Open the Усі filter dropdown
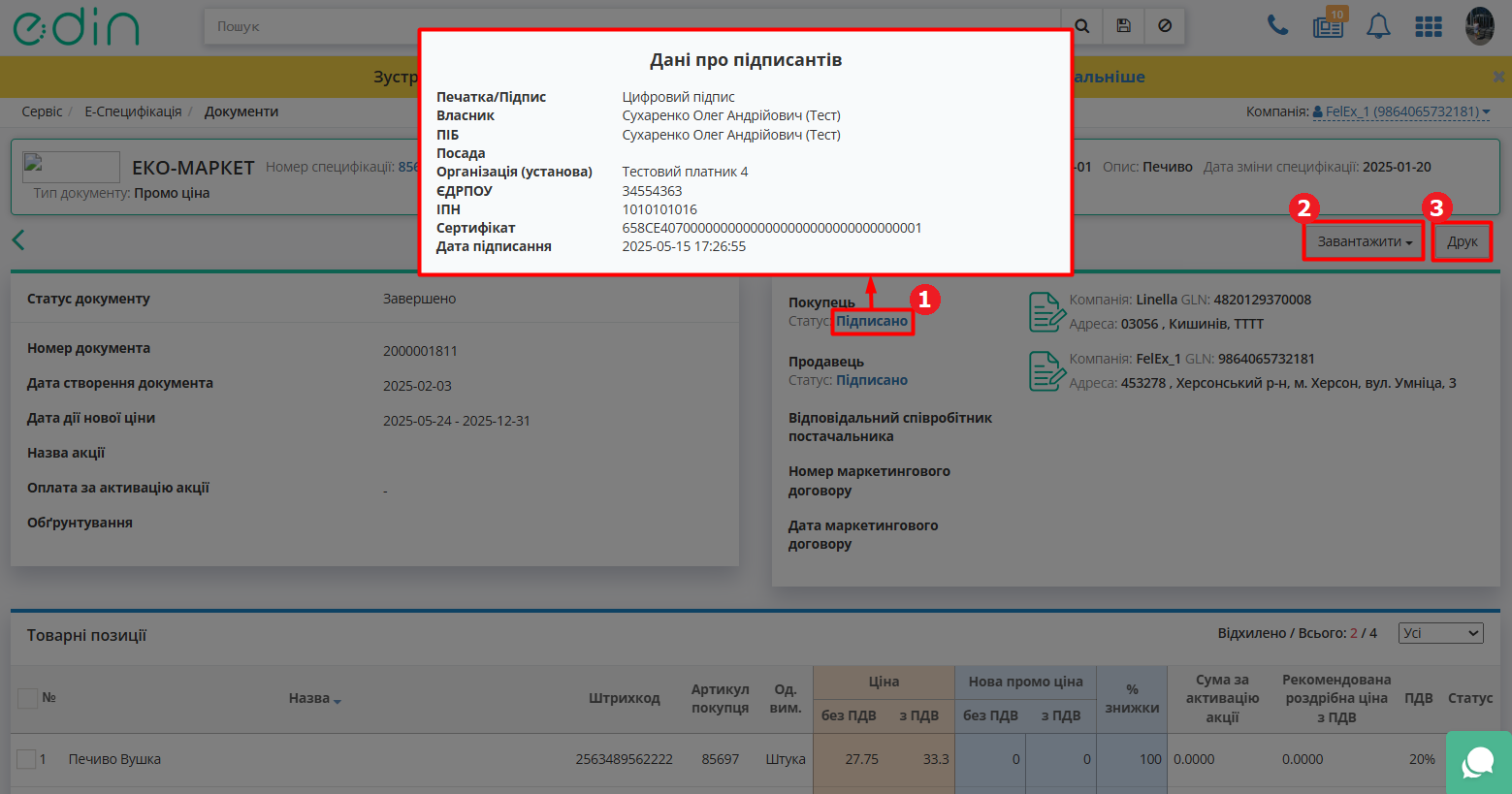This screenshot has width=1512, height=794. coord(1441,633)
